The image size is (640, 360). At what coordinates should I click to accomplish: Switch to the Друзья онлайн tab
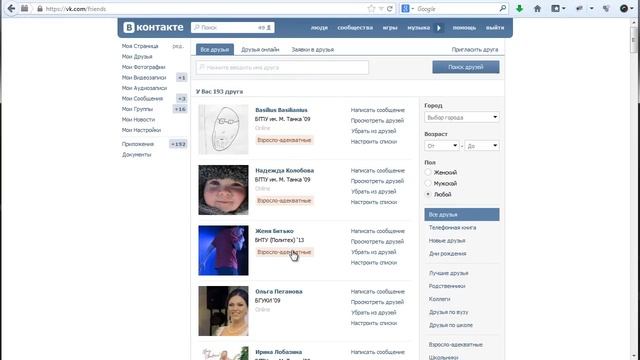click(260, 49)
